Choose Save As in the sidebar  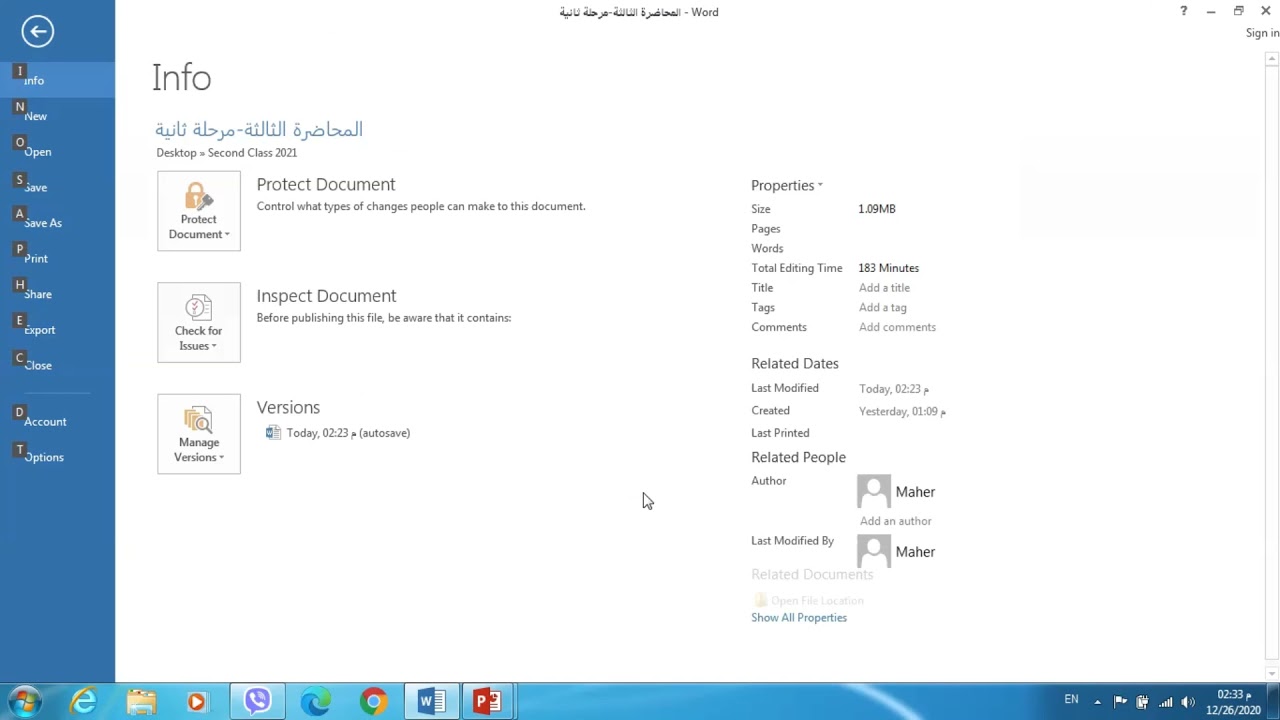57,223
